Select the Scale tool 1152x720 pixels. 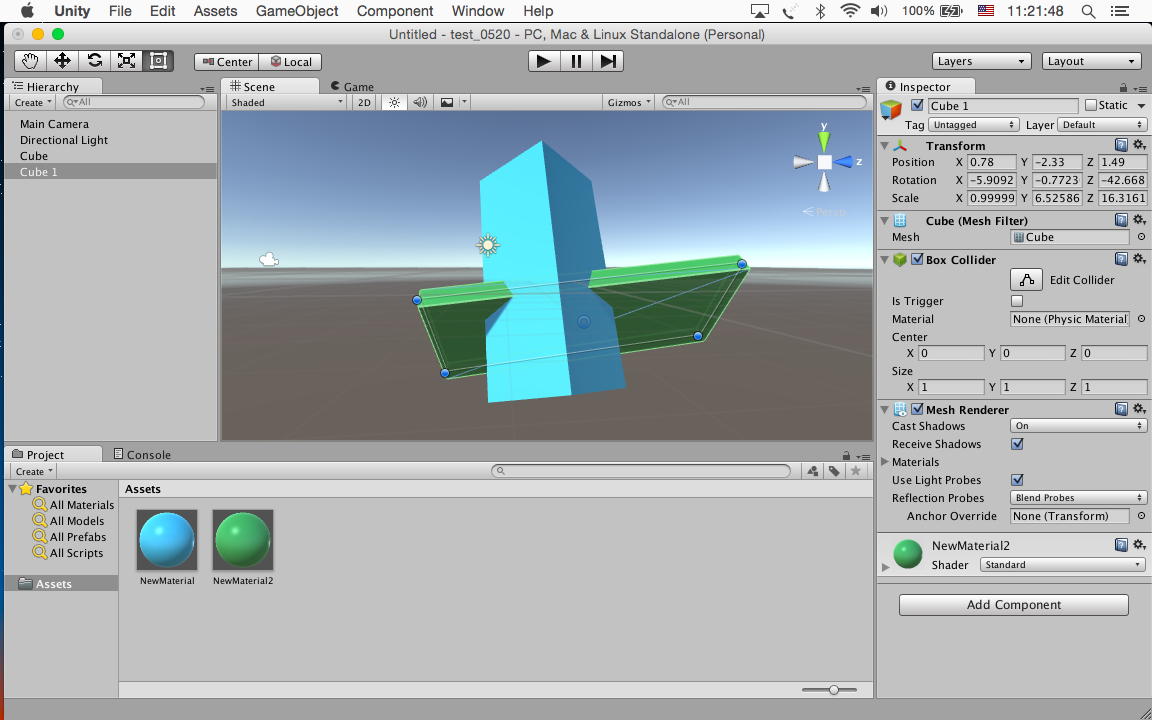[126, 61]
